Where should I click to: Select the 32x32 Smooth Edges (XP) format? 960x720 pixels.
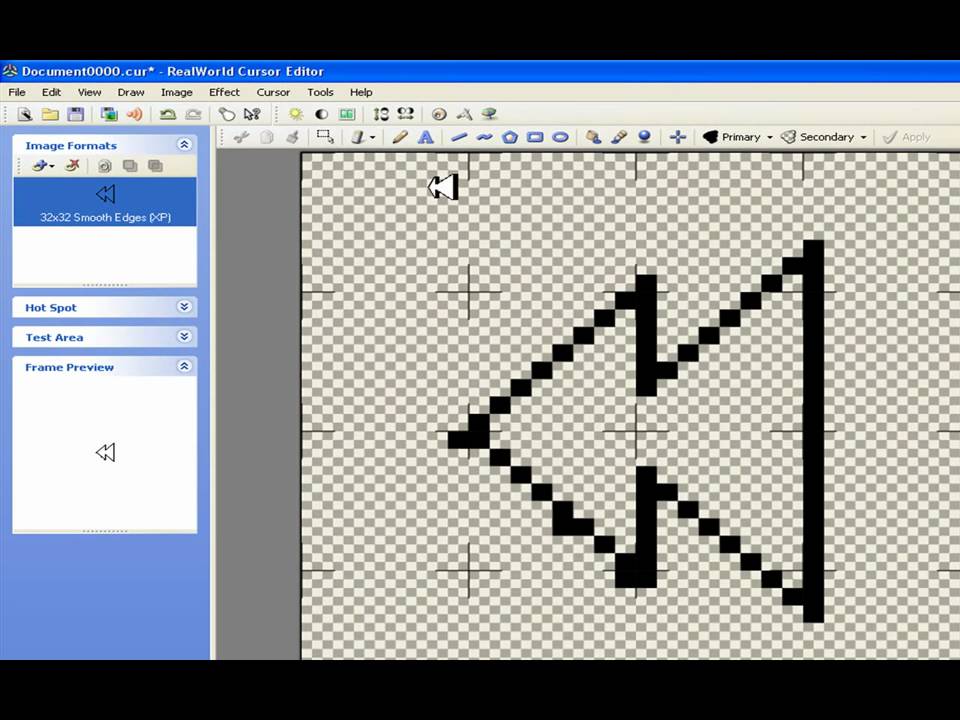point(105,202)
